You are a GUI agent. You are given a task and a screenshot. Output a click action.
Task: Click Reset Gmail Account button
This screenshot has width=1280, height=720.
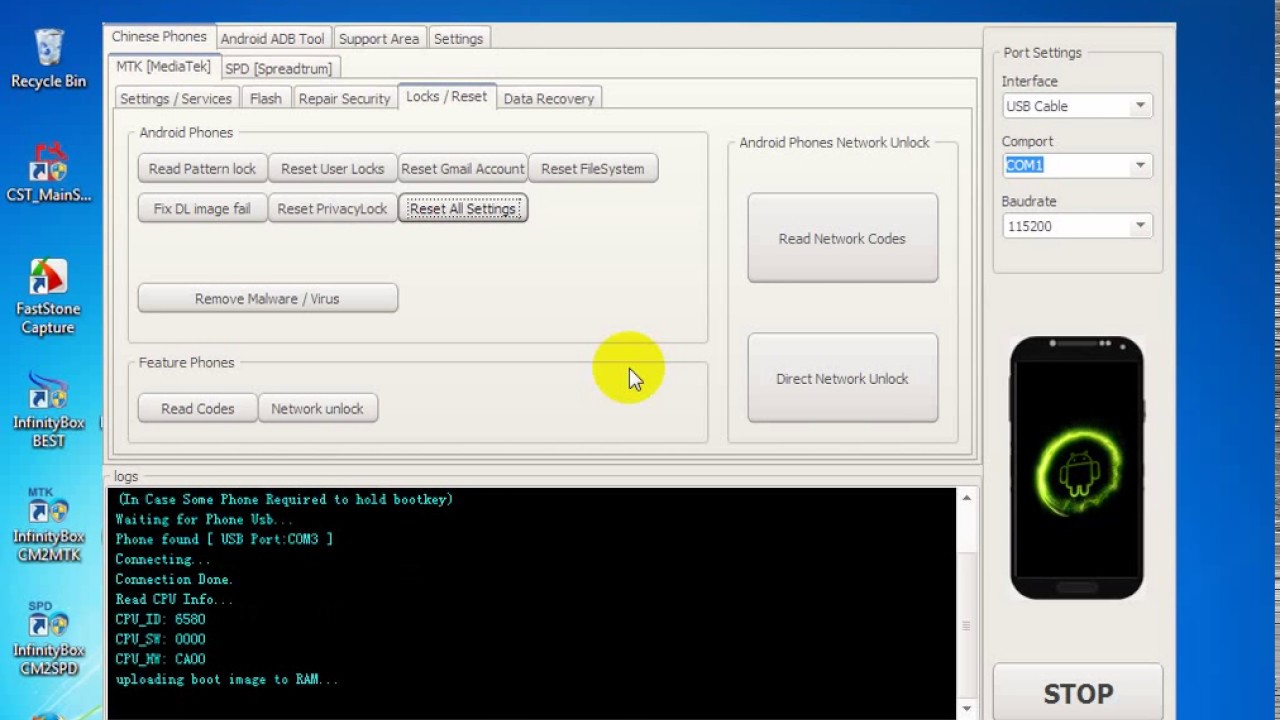pos(462,168)
